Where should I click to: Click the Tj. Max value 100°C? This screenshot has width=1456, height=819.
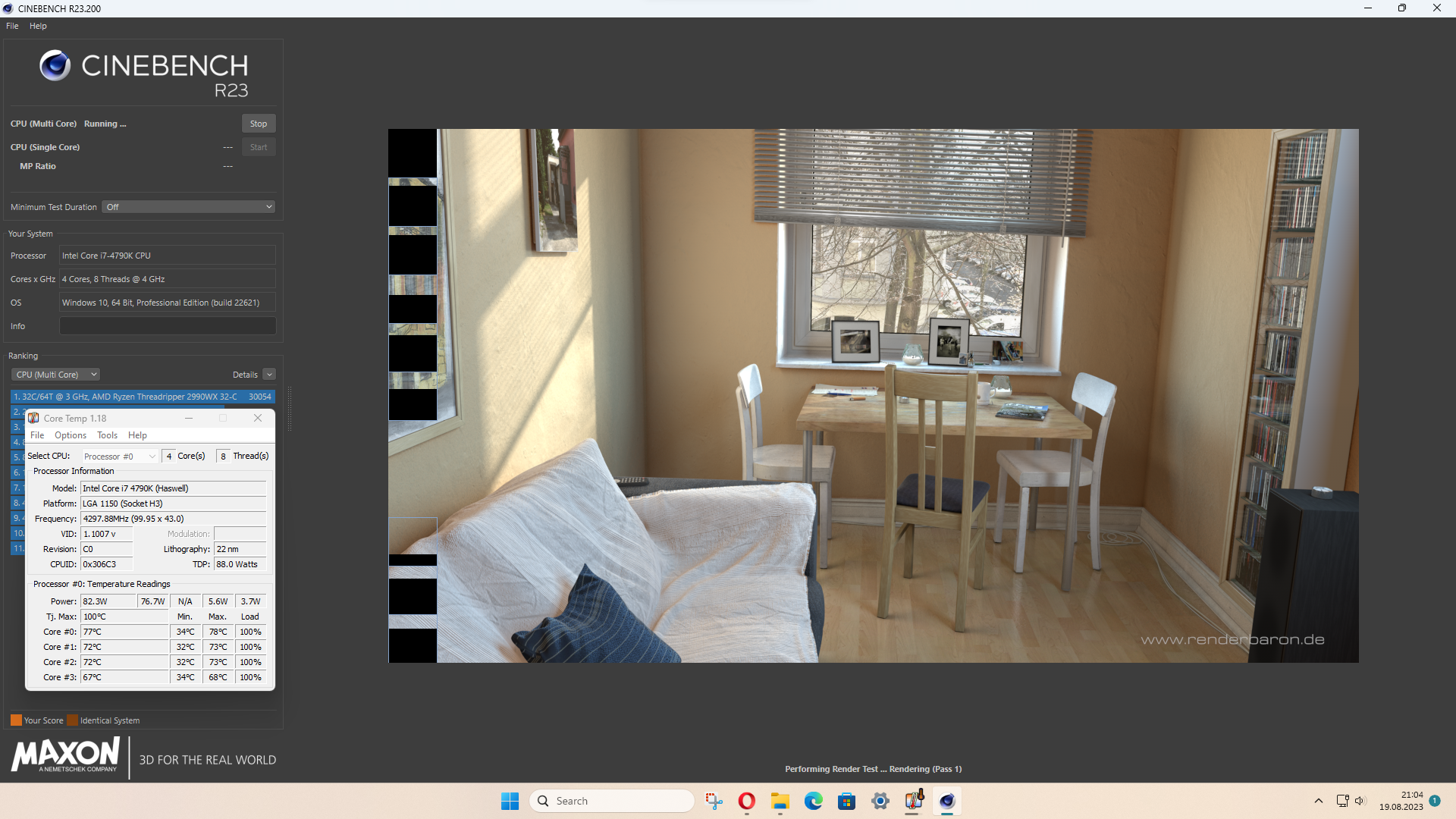point(125,617)
